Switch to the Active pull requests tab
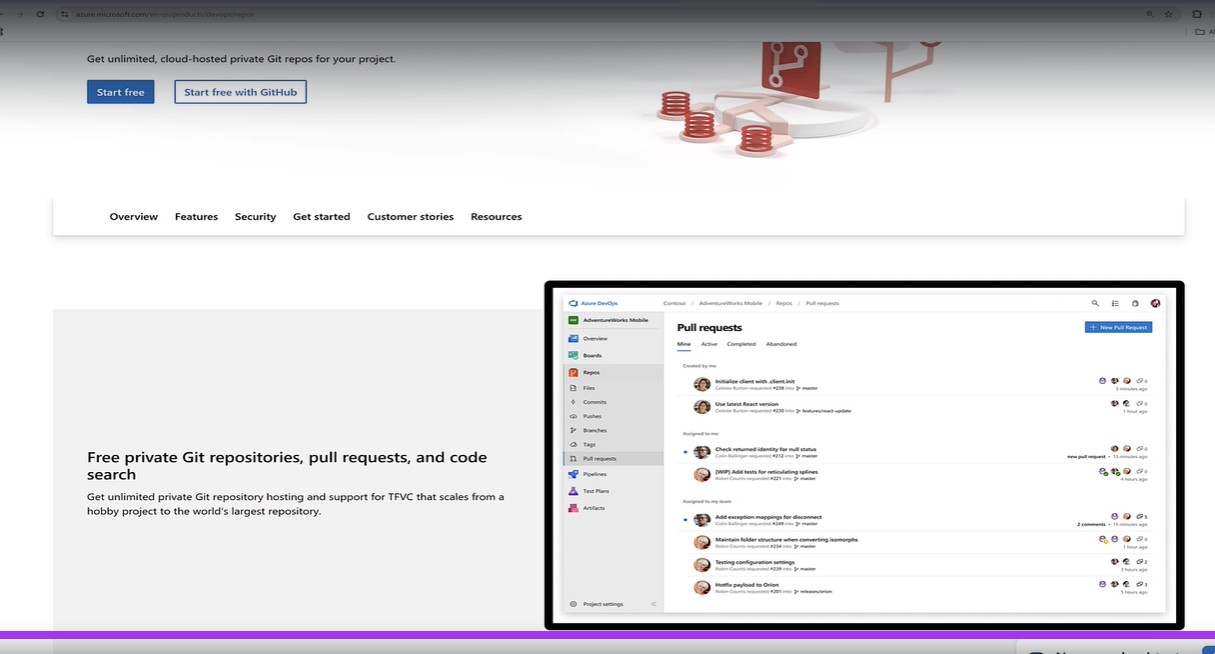1215x654 pixels. [x=709, y=344]
